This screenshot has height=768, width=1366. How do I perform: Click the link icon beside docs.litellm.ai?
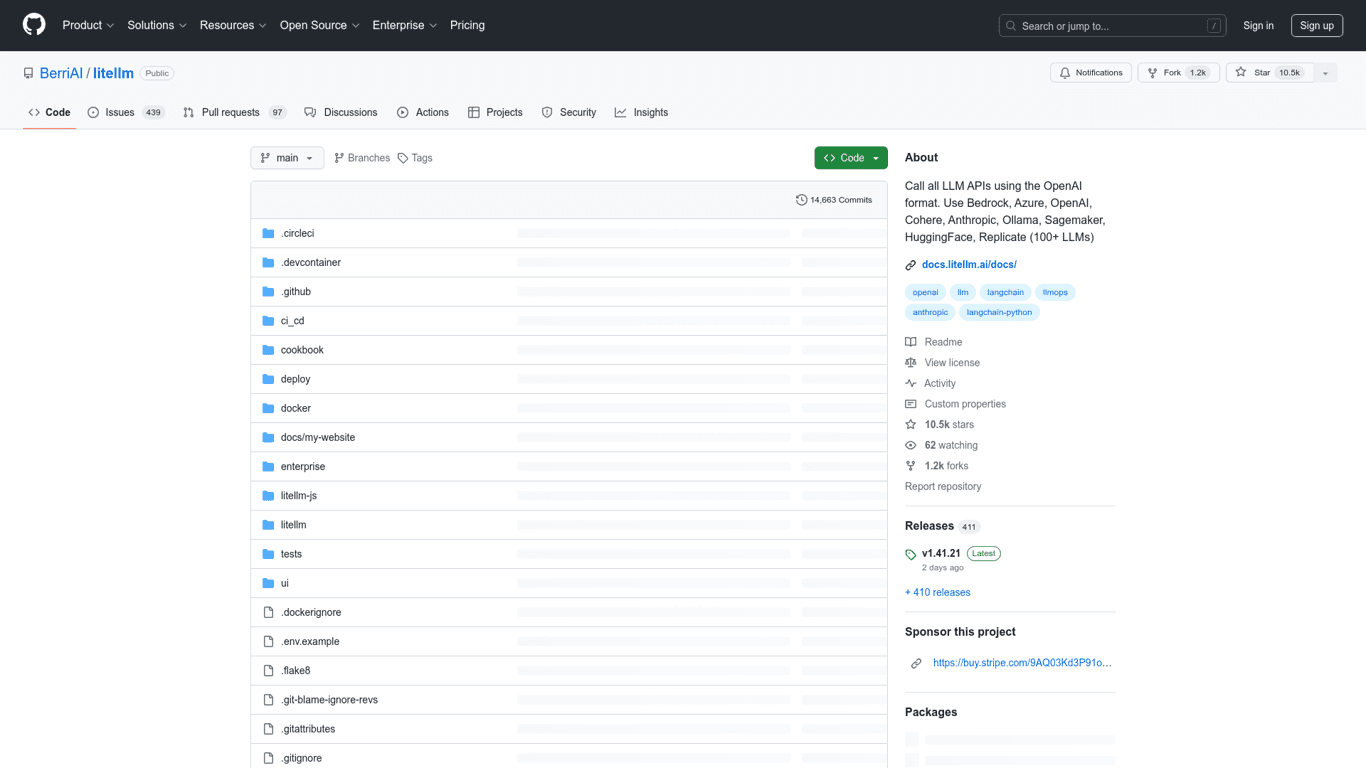(x=909, y=264)
